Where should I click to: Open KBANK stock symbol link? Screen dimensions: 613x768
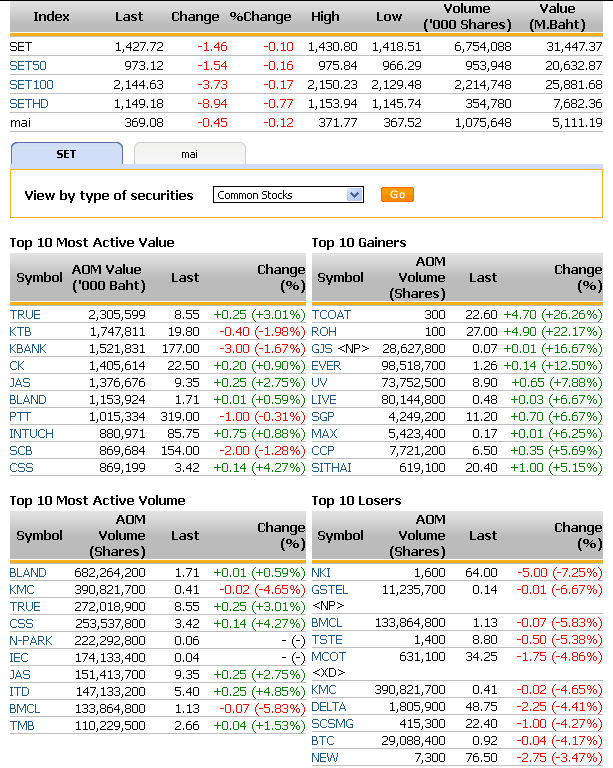point(29,348)
